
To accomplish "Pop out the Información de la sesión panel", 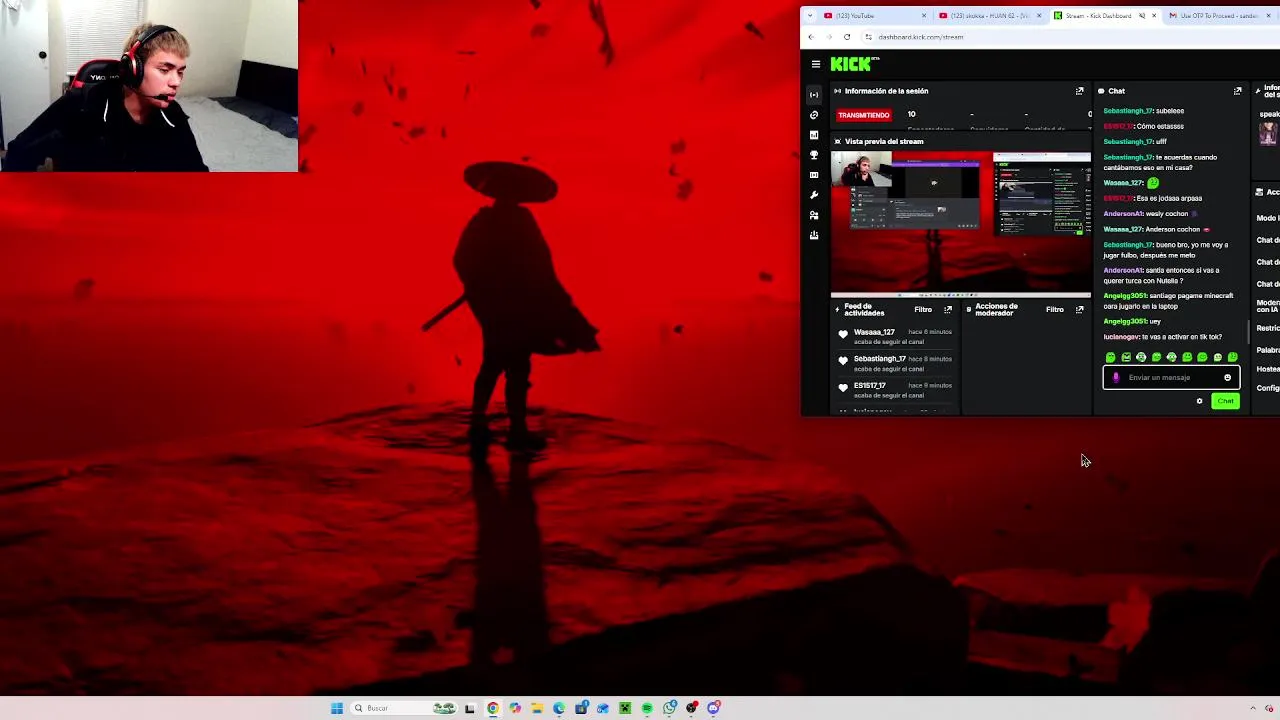I will pyautogui.click(x=1079, y=91).
